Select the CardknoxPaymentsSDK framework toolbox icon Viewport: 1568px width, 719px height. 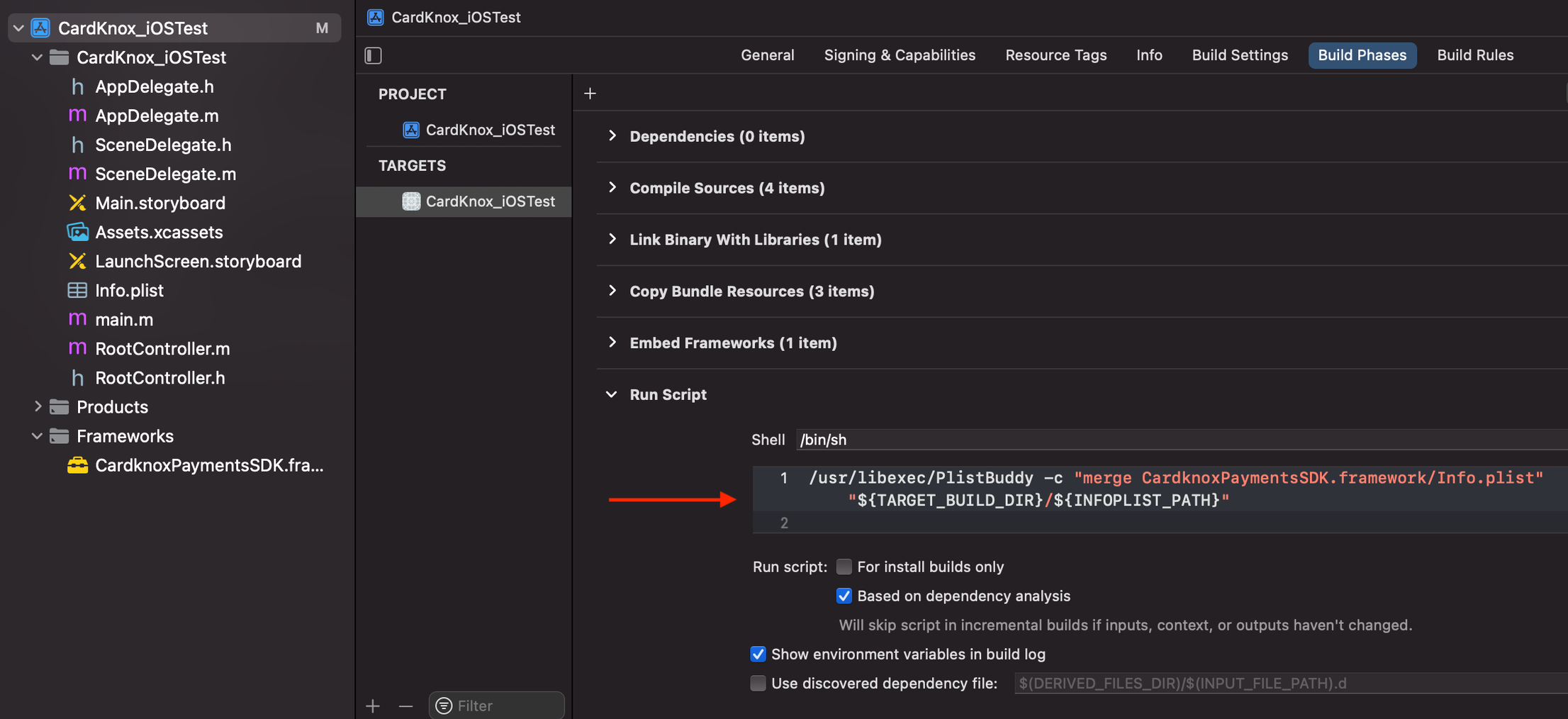pyautogui.click(x=77, y=465)
